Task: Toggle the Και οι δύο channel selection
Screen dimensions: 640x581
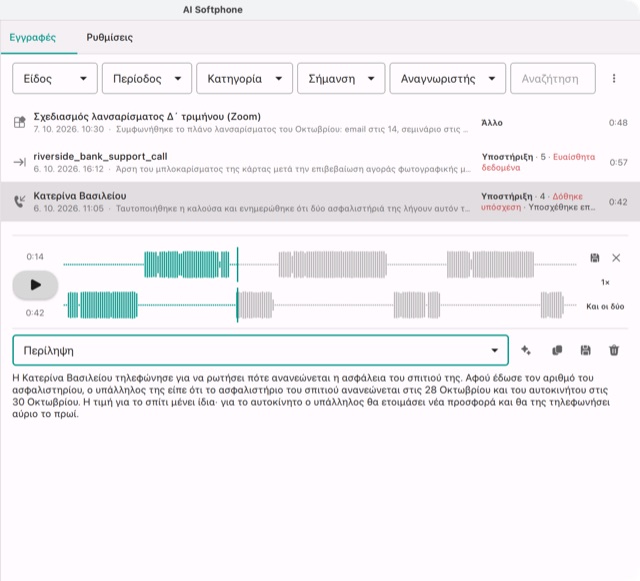Action: pos(605,306)
